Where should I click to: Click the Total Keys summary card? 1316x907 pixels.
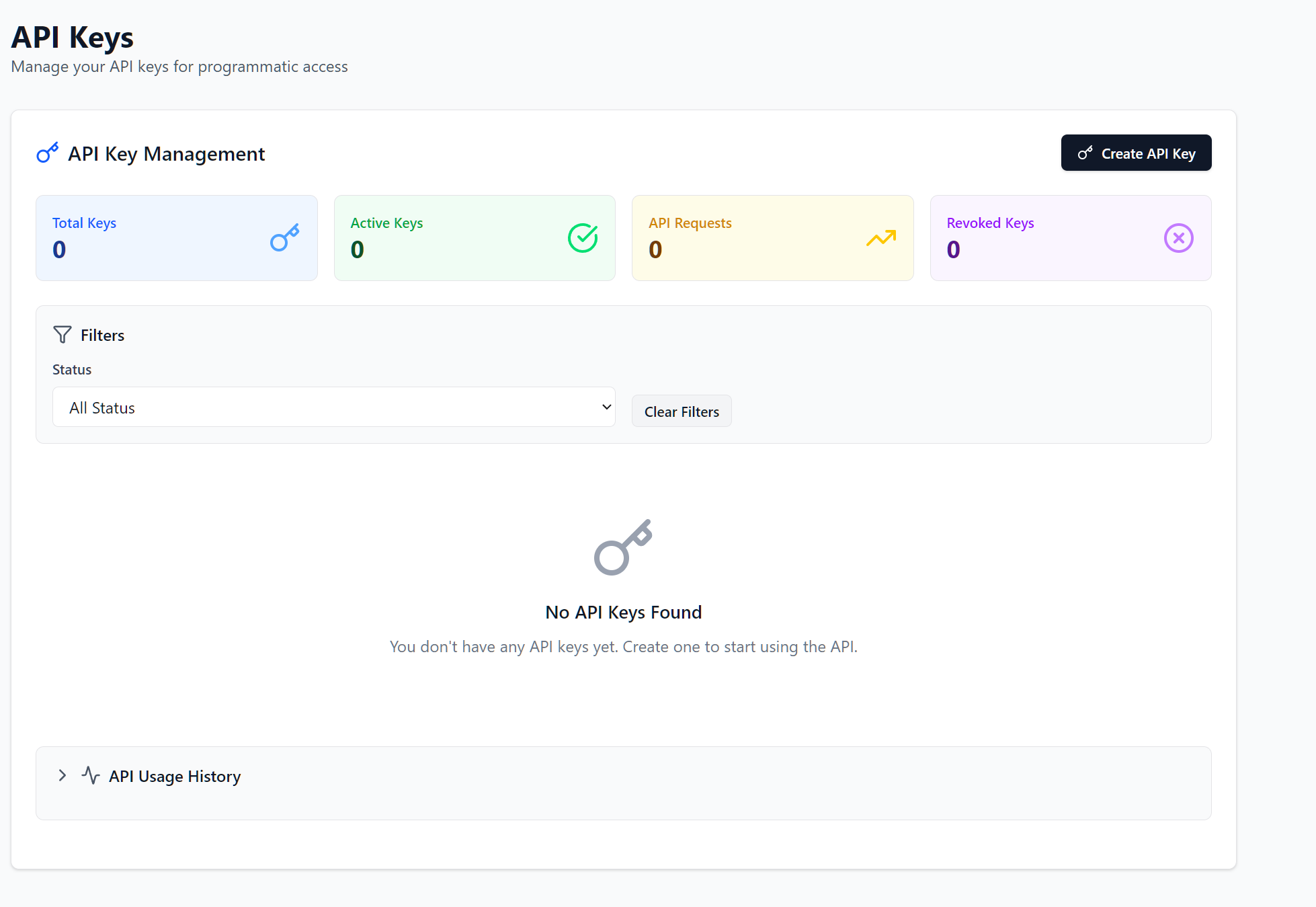coord(176,238)
